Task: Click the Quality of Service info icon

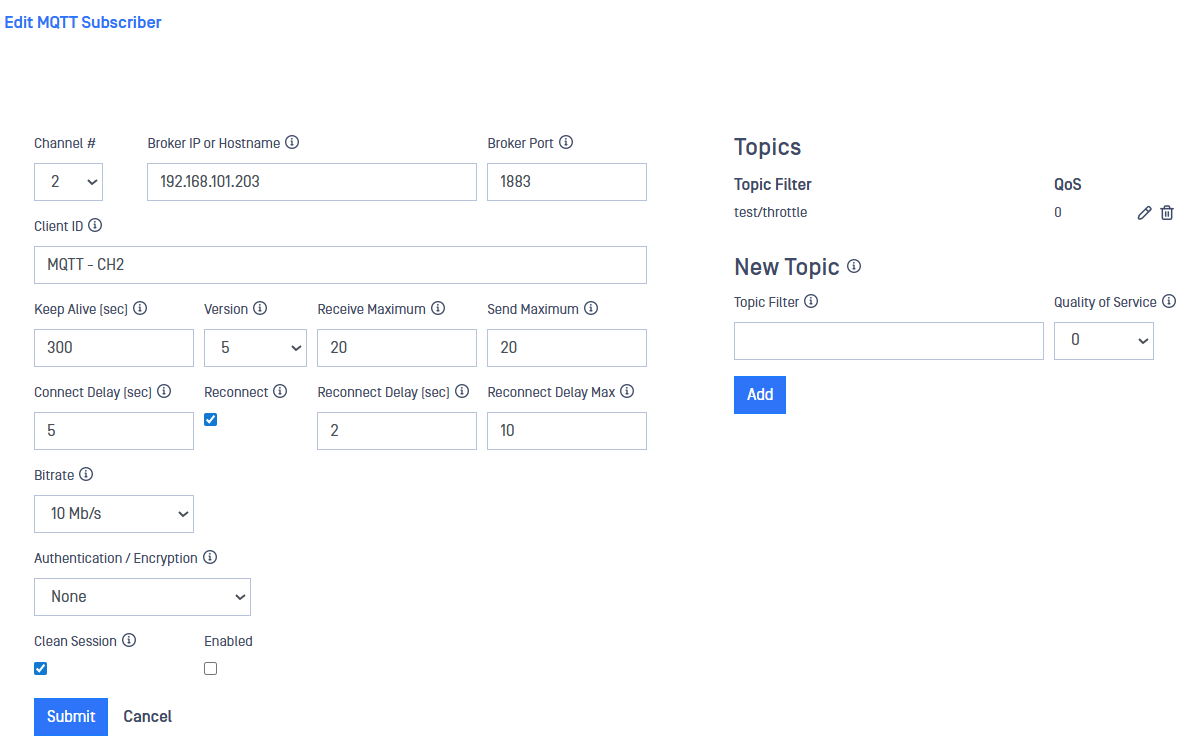Action: click(x=1169, y=302)
